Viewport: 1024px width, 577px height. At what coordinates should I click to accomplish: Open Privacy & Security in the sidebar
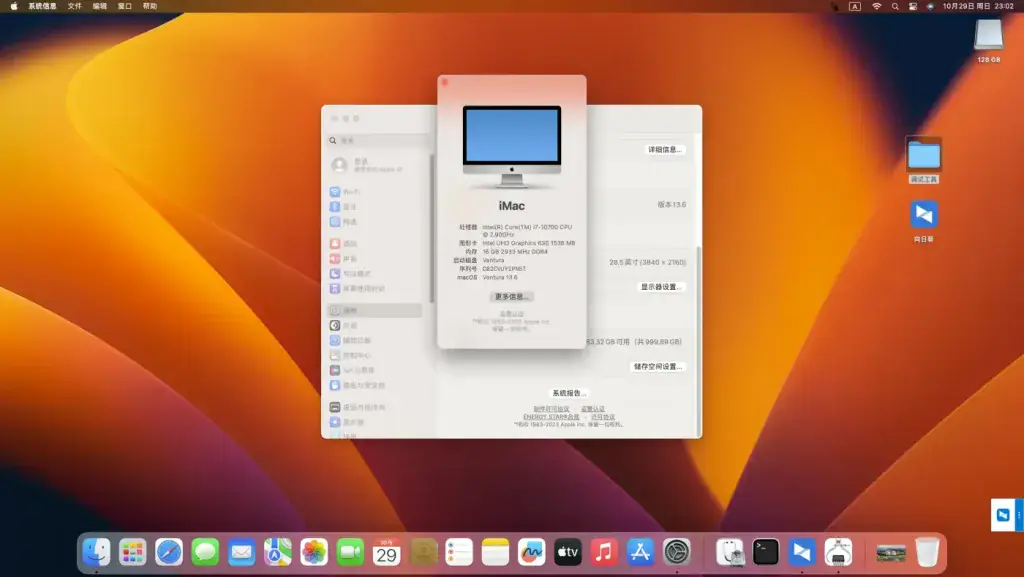pyautogui.click(x=374, y=385)
